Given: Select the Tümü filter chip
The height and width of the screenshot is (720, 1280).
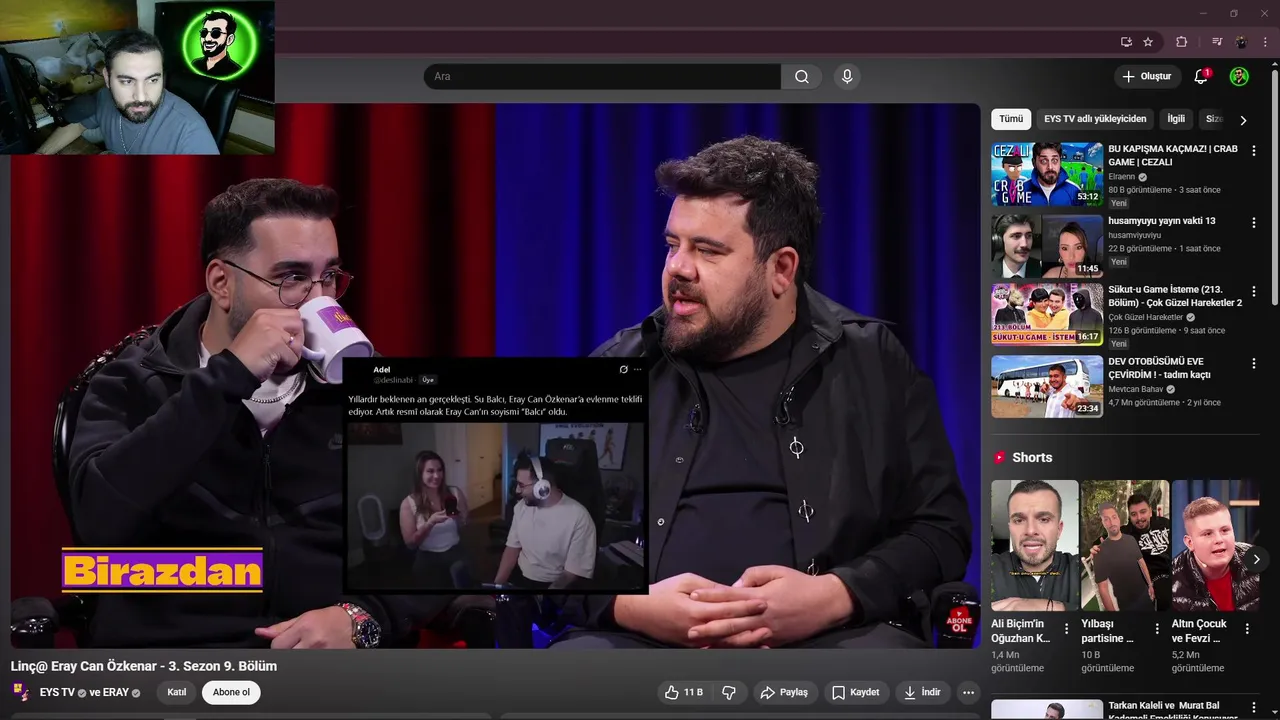Looking at the screenshot, I should [1011, 119].
